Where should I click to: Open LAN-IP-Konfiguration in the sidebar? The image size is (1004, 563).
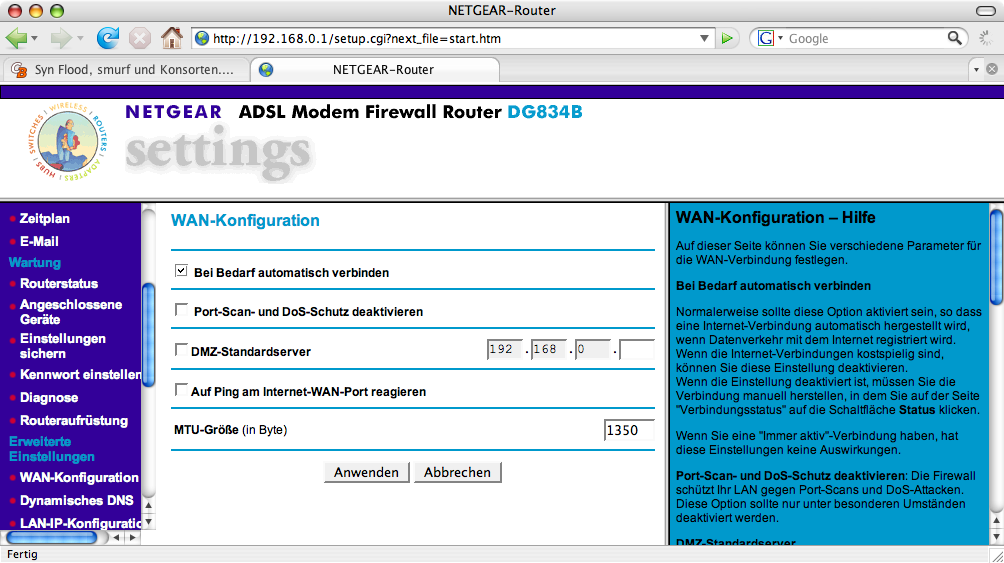(x=80, y=523)
